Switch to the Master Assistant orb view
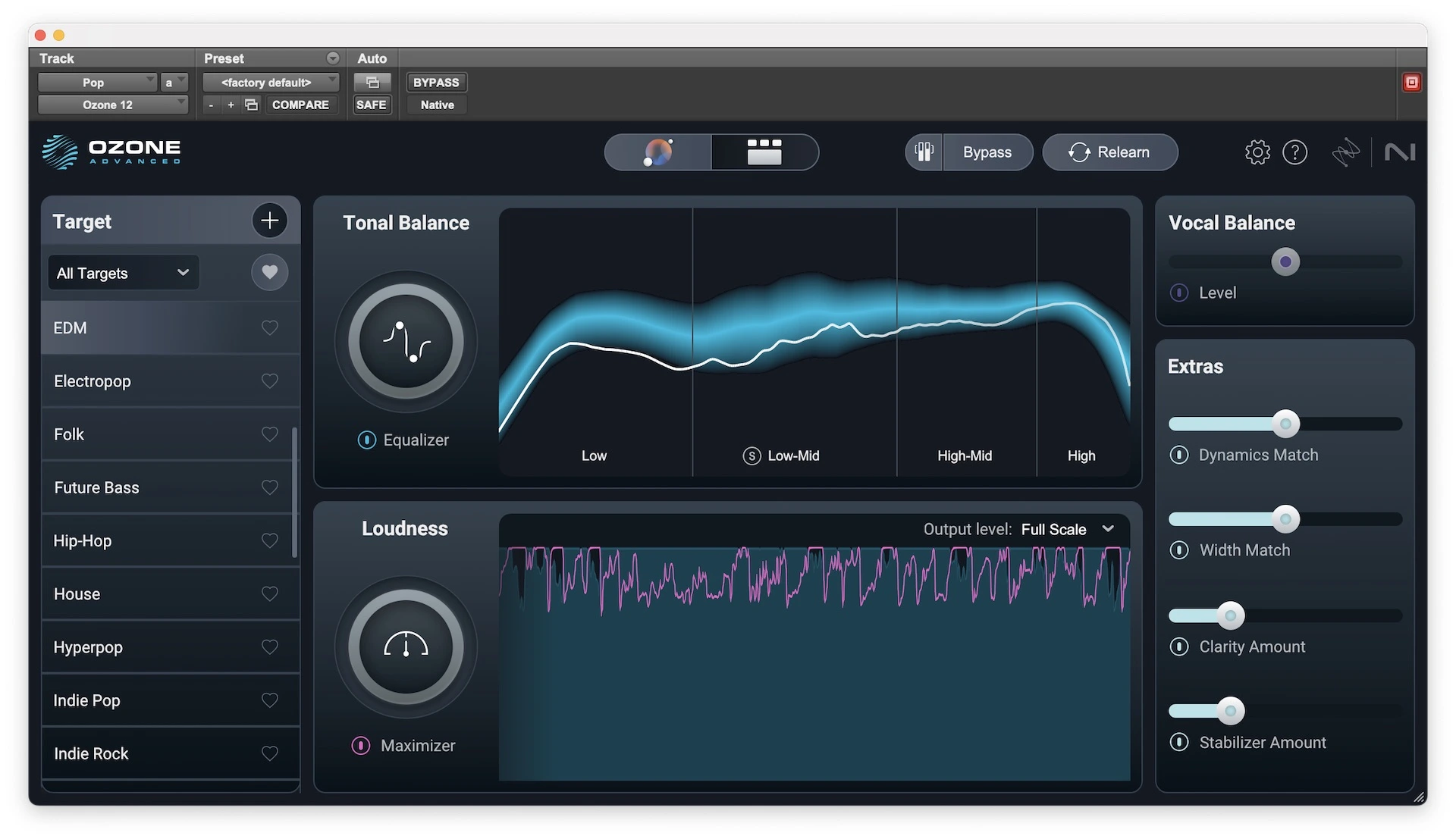 (657, 152)
